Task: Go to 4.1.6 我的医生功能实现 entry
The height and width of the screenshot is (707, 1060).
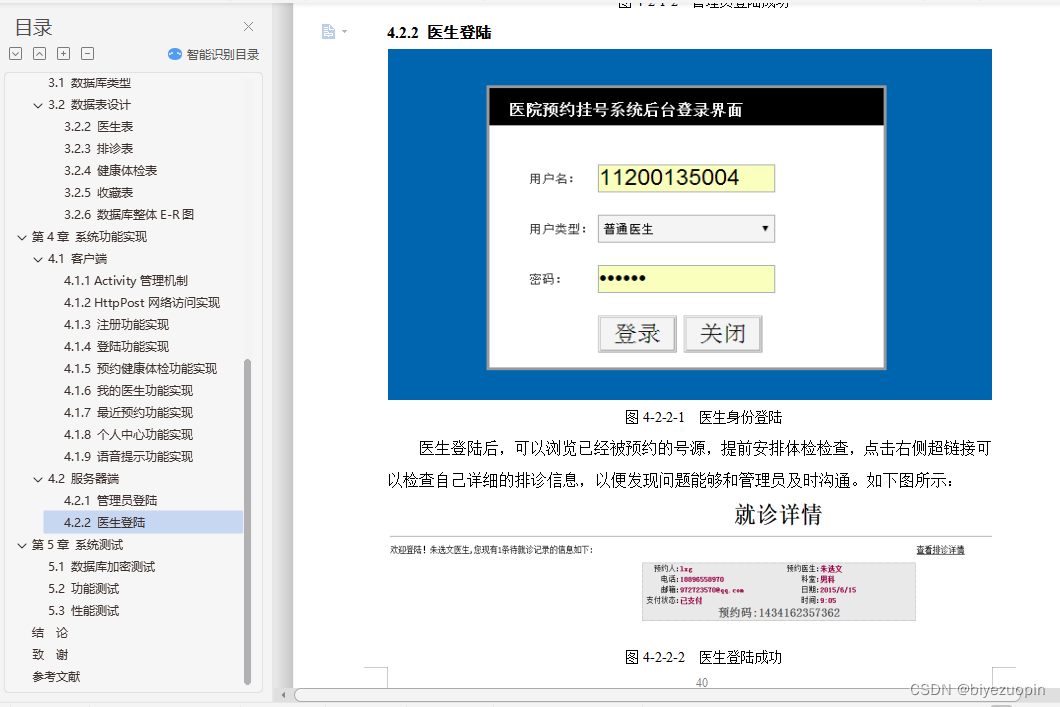Action: (128, 391)
